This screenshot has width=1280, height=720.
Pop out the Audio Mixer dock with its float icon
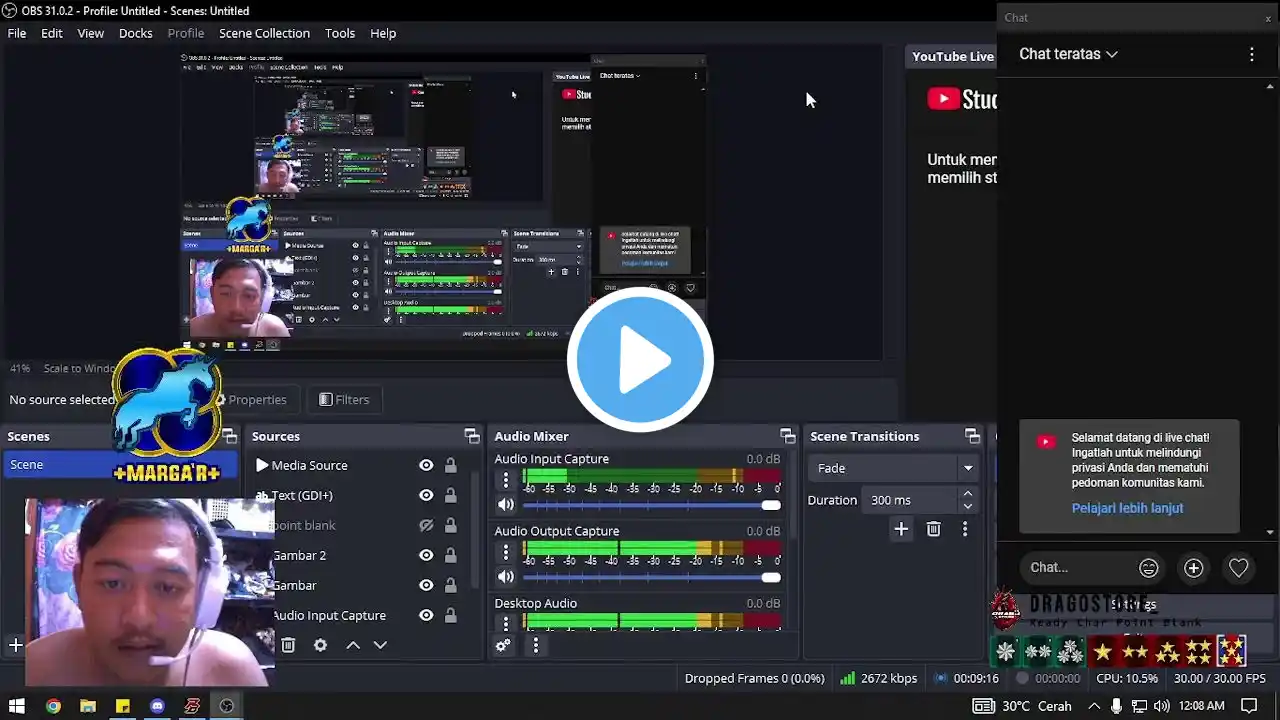pos(788,436)
